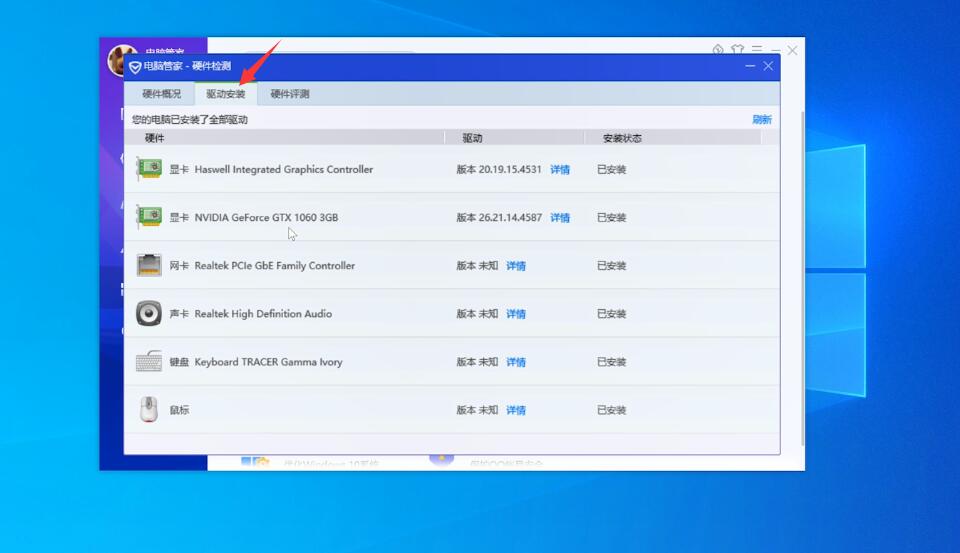Click the 您的电脑已安装了全部驱动 message

[x=190, y=119]
